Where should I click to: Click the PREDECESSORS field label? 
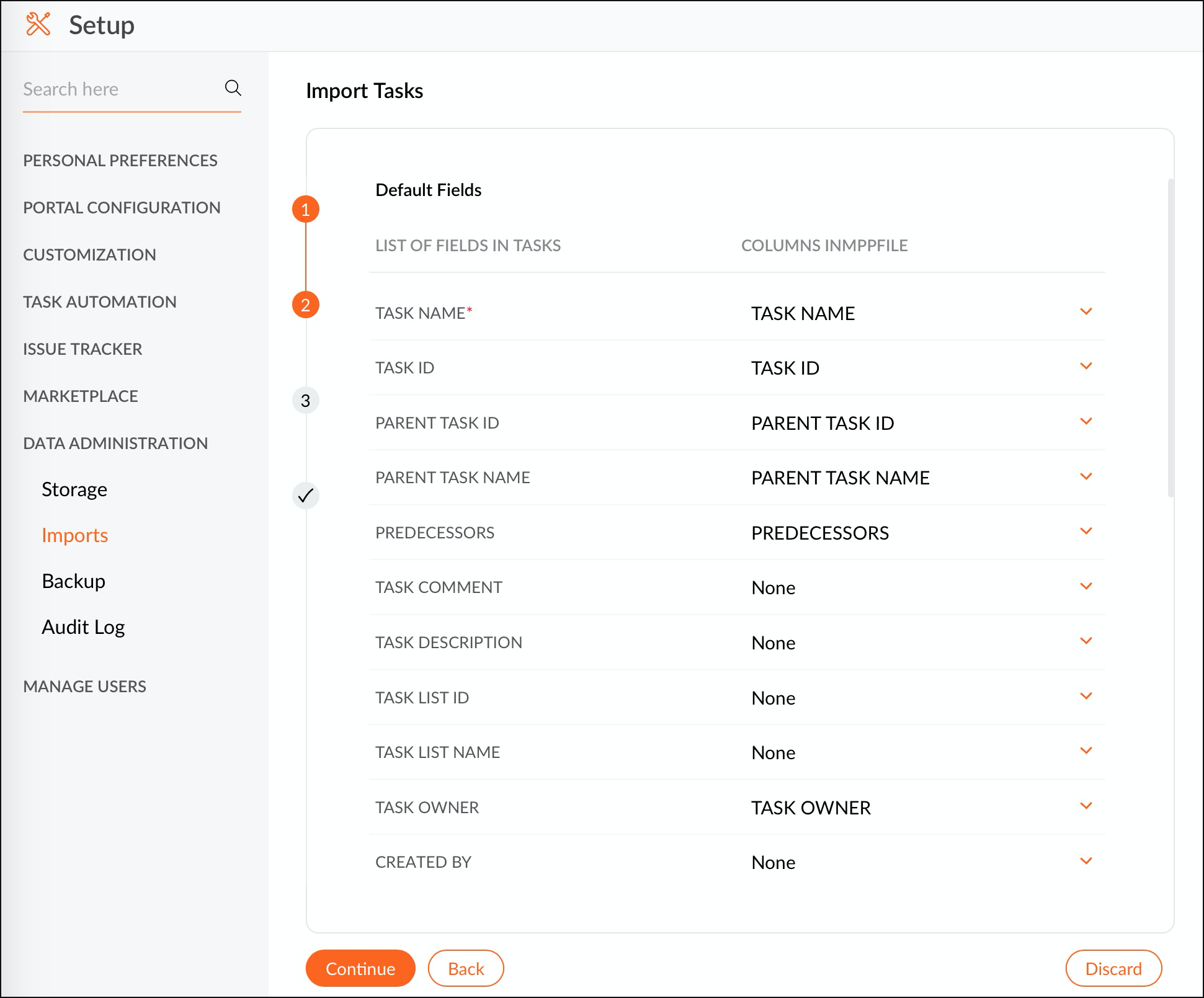[x=435, y=533]
